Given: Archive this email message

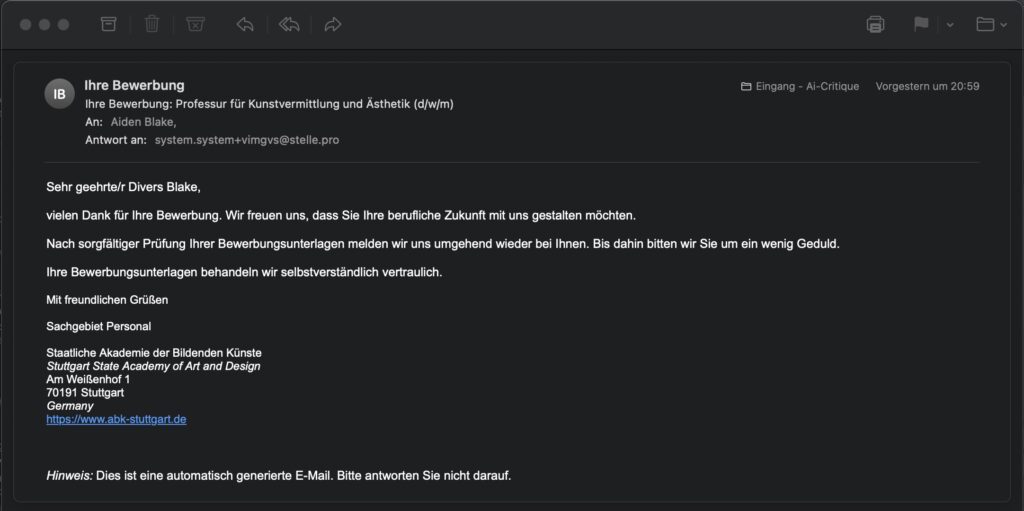Looking at the screenshot, I should pyautogui.click(x=108, y=24).
